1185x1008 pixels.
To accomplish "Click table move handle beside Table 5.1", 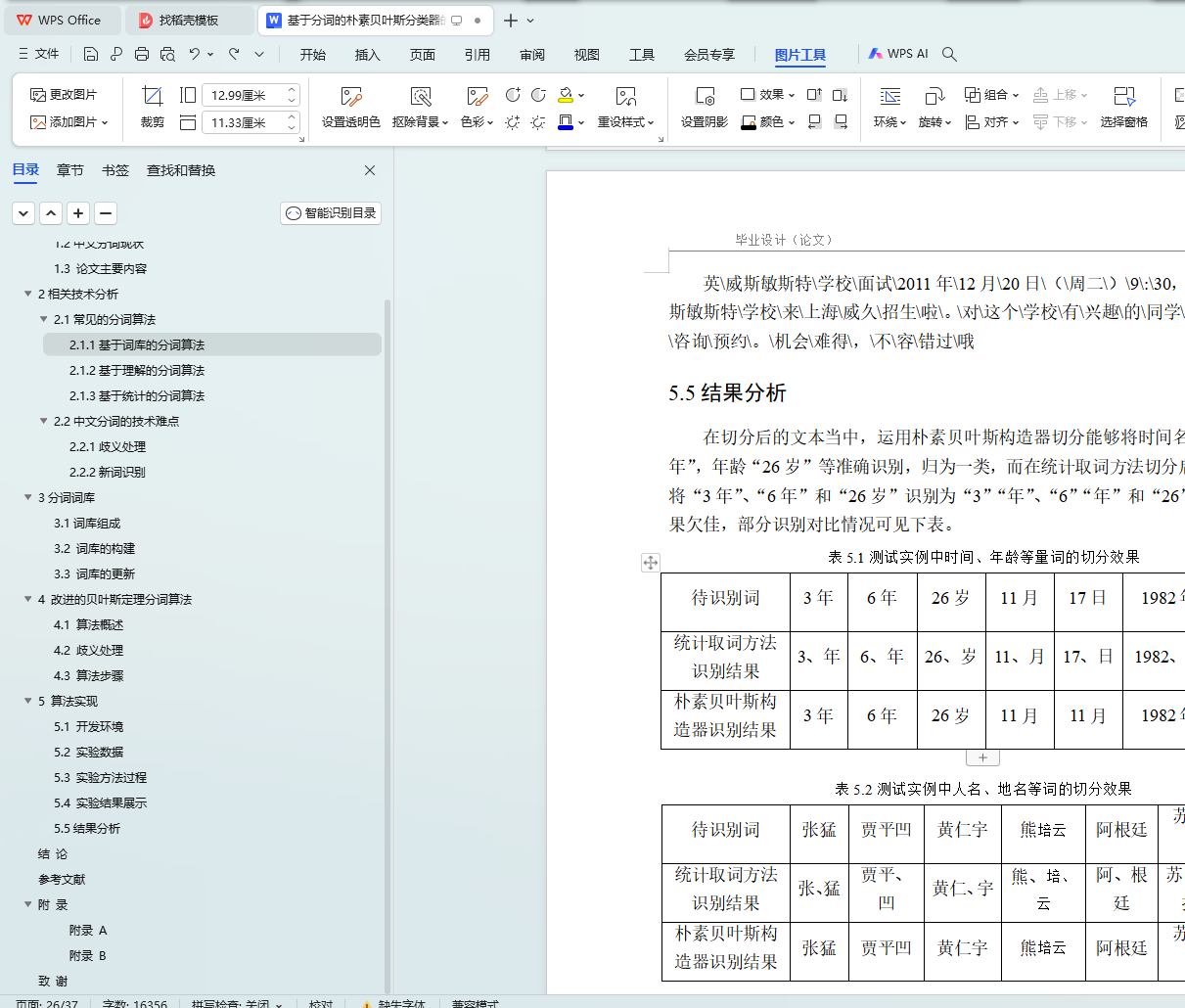I will [651, 563].
